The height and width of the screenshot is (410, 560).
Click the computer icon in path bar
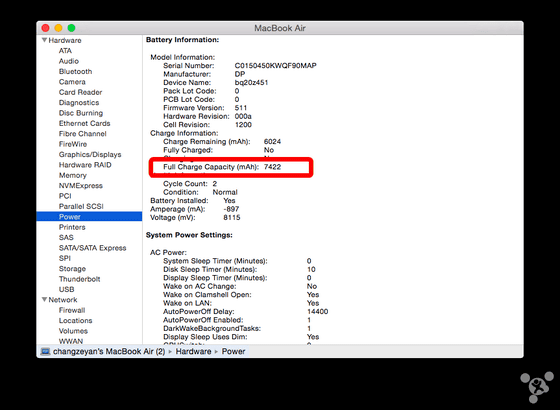45,351
